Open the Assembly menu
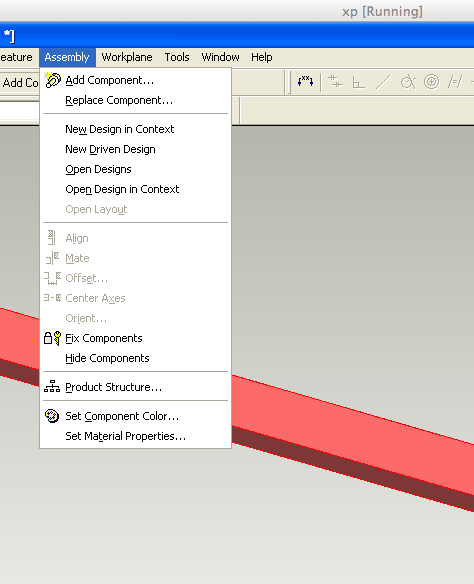The image size is (474, 584). point(67,57)
